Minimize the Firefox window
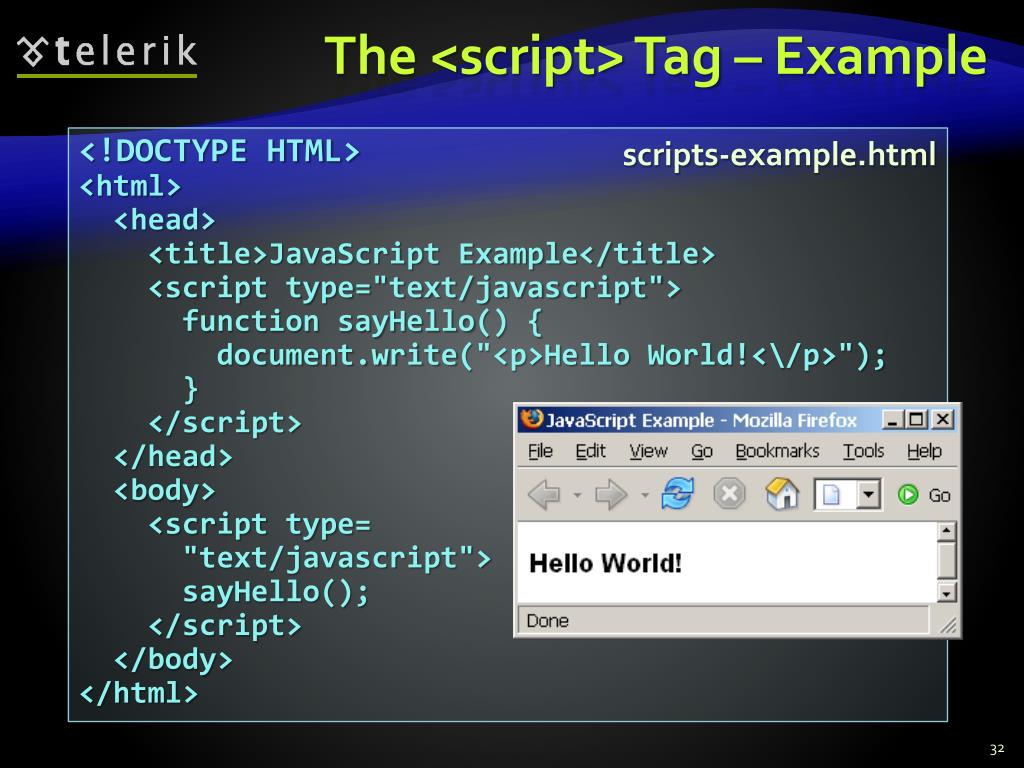The width and height of the screenshot is (1024, 768). point(892,419)
